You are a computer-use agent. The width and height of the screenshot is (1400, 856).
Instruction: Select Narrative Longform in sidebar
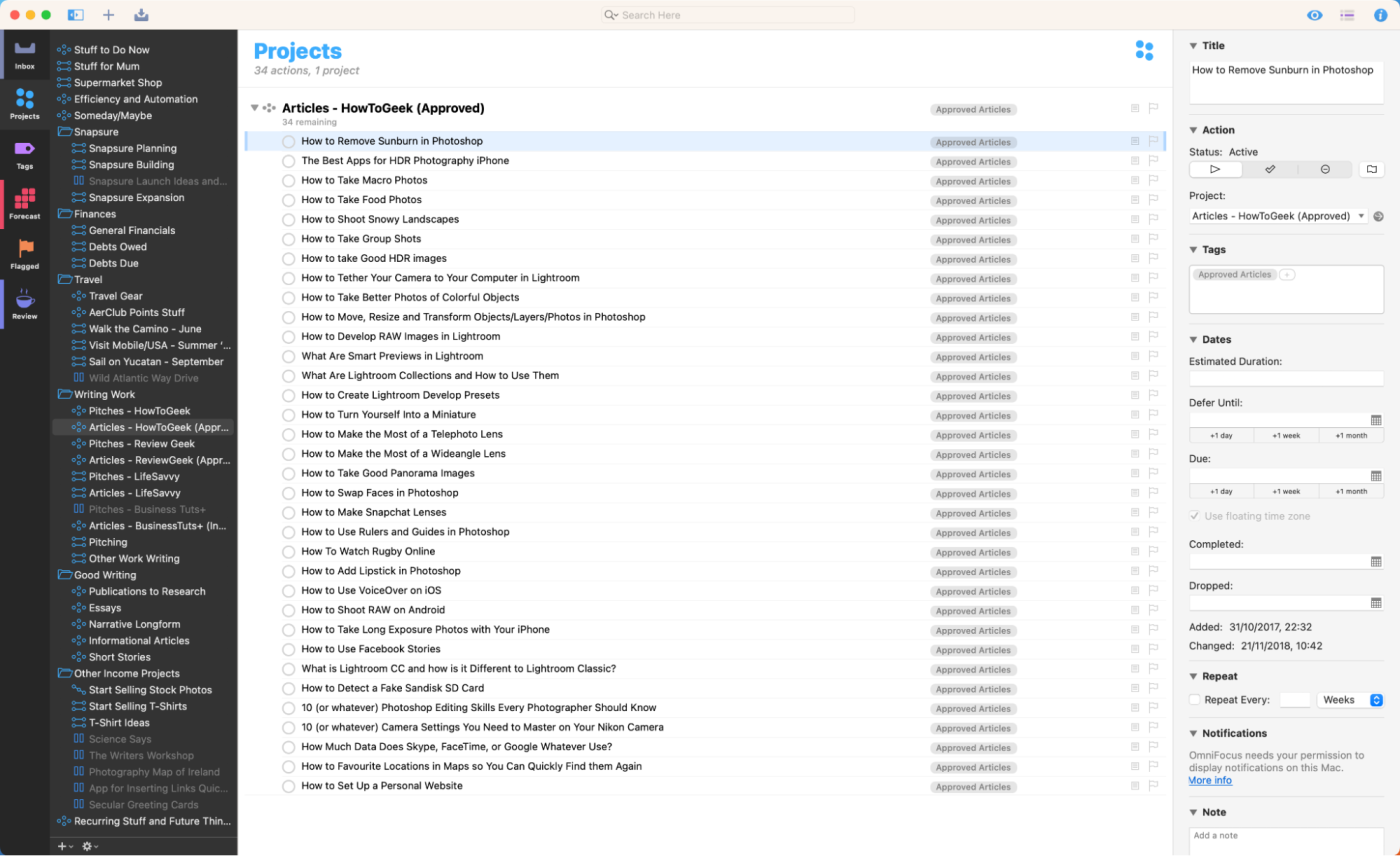(134, 624)
